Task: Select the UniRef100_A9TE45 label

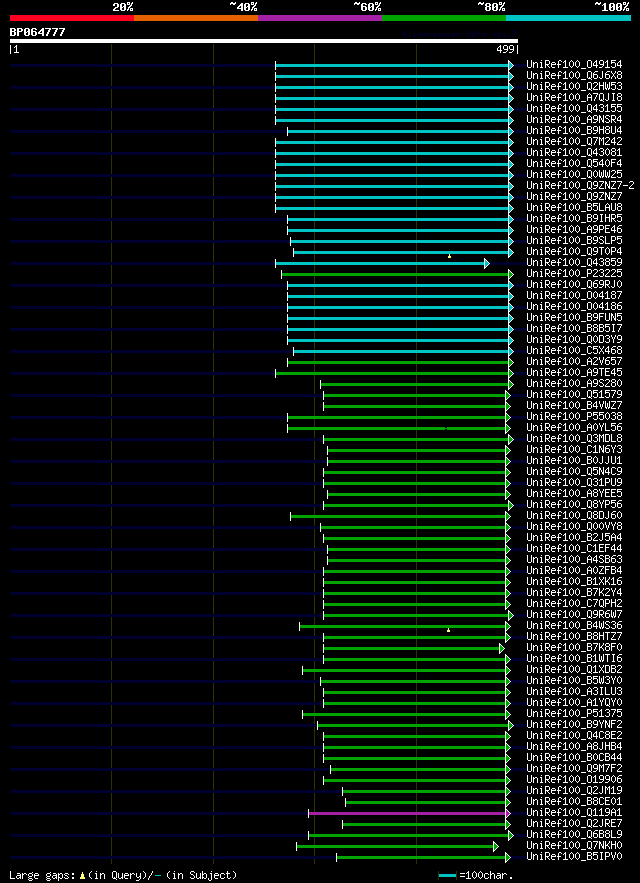Action: click(574, 373)
